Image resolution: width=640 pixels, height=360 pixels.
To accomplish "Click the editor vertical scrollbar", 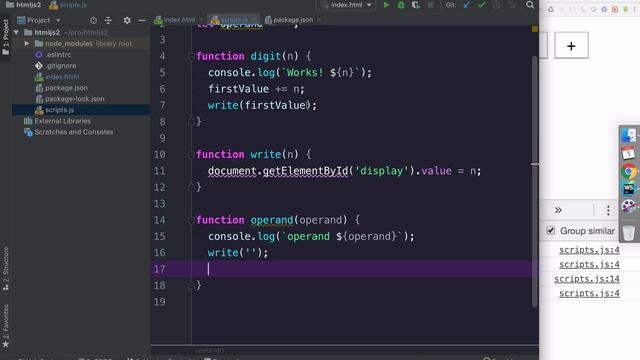I will (x=534, y=182).
